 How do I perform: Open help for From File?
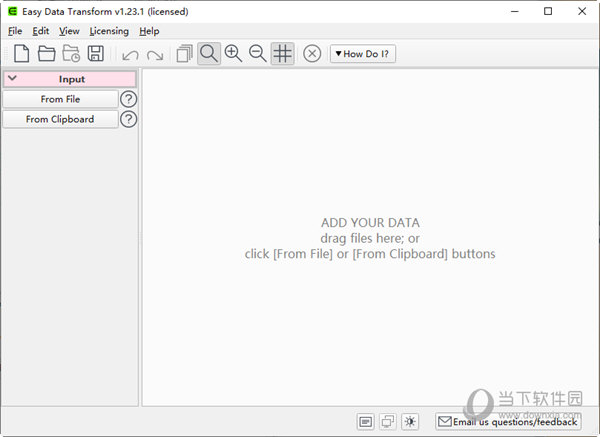coord(129,99)
